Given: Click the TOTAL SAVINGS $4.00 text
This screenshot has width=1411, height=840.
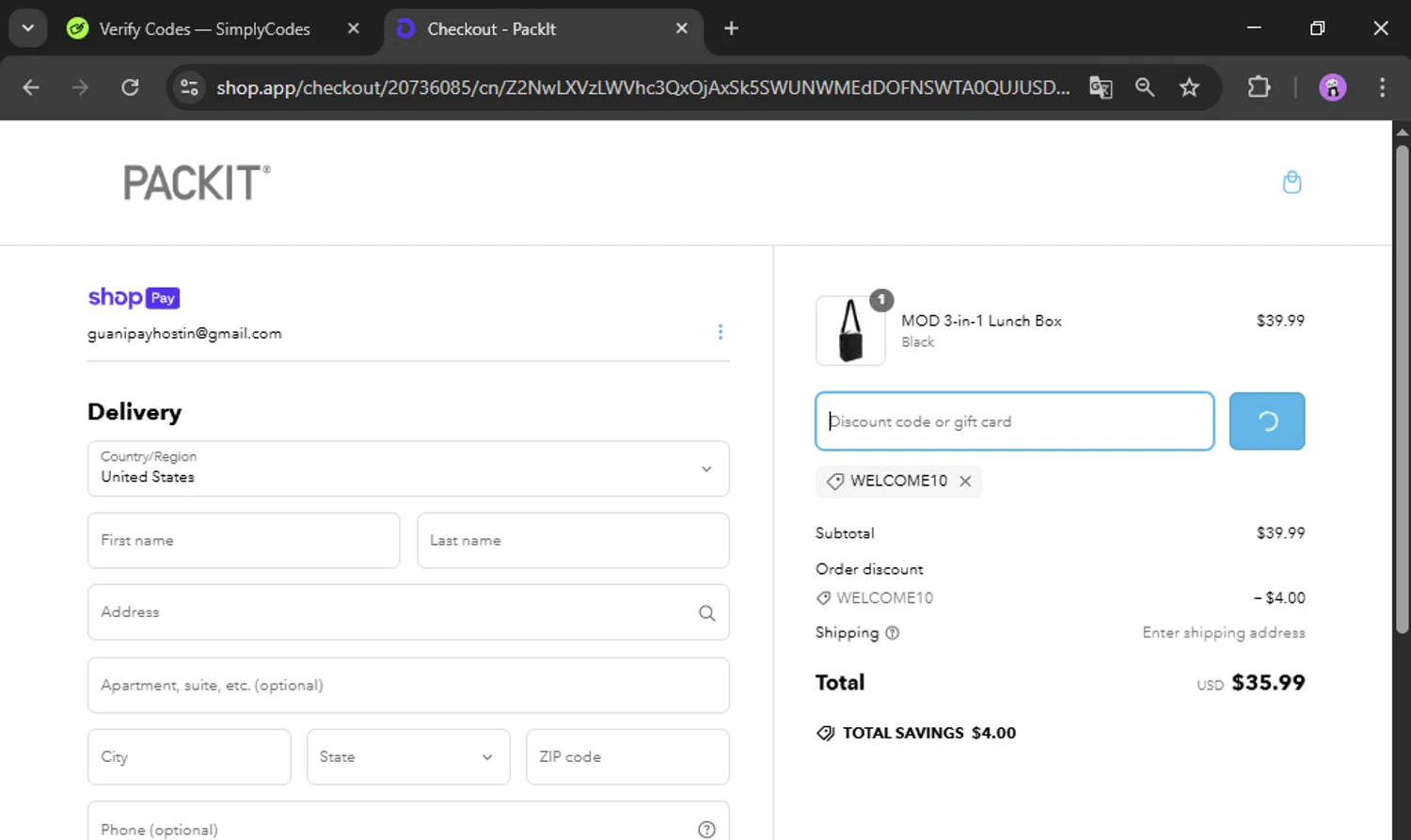Looking at the screenshot, I should coord(928,733).
